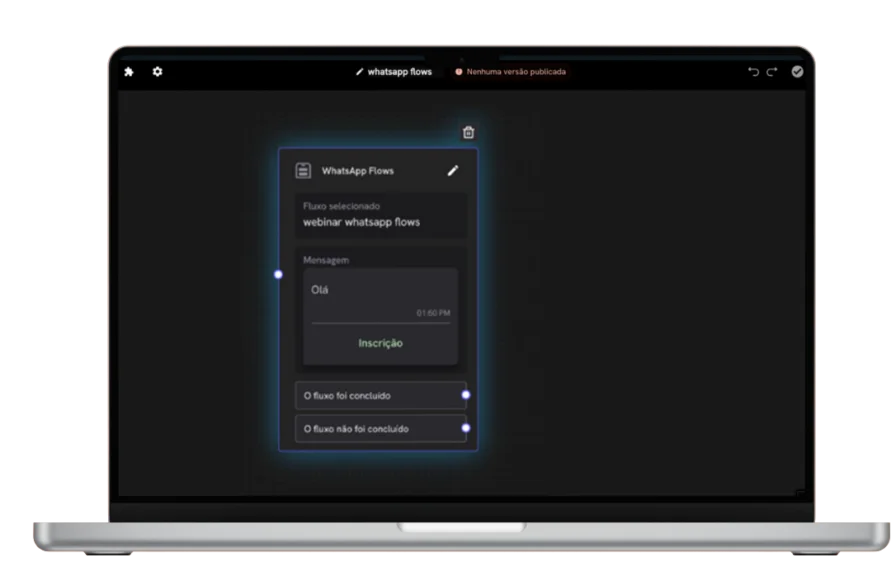Screen dimensions: 891x581
Task: Click connector dot for "O fluxo não foi concluído"
Action: pos(466,428)
